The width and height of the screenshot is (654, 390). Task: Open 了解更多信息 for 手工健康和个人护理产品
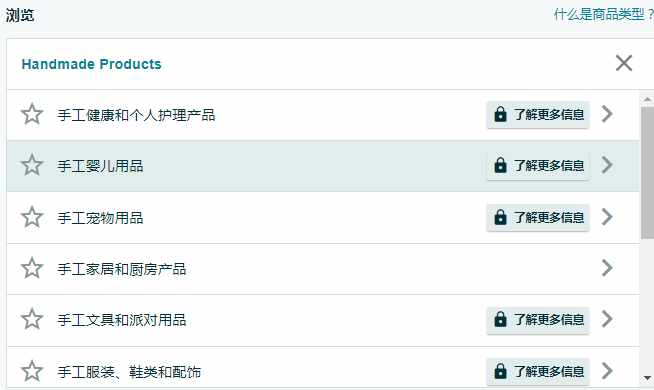pos(538,114)
